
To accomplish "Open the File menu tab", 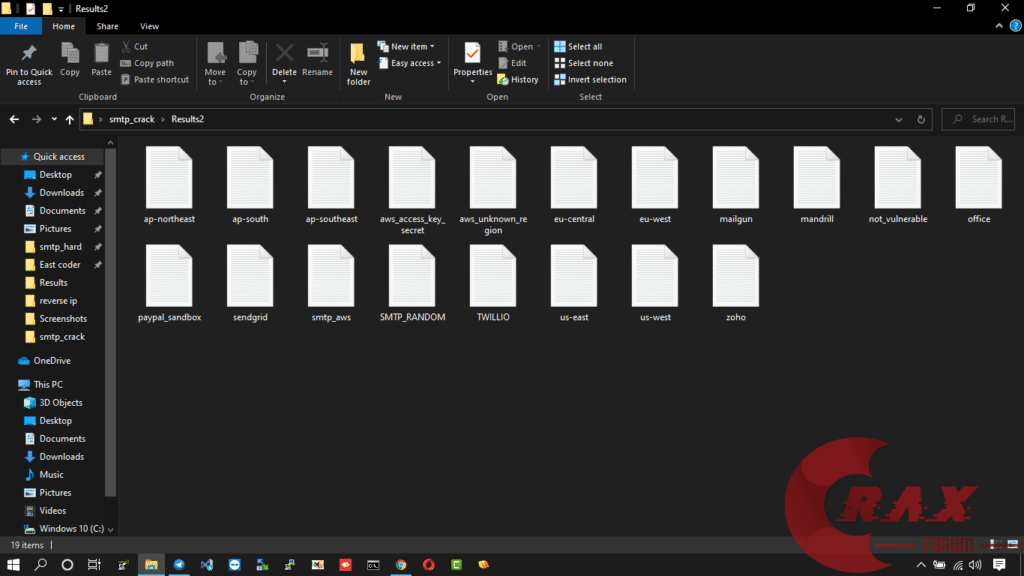I will point(21,26).
